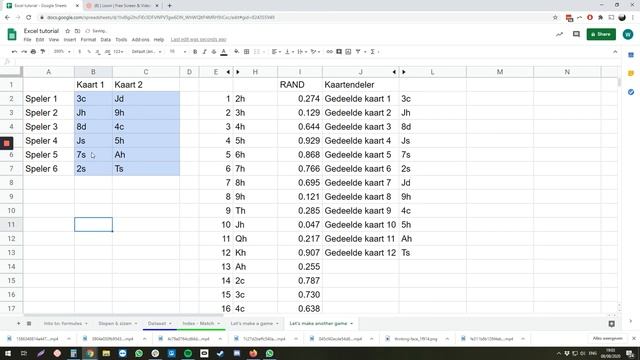Open more number formats dropdown
This screenshot has height=360, width=640.
[x=119, y=52]
